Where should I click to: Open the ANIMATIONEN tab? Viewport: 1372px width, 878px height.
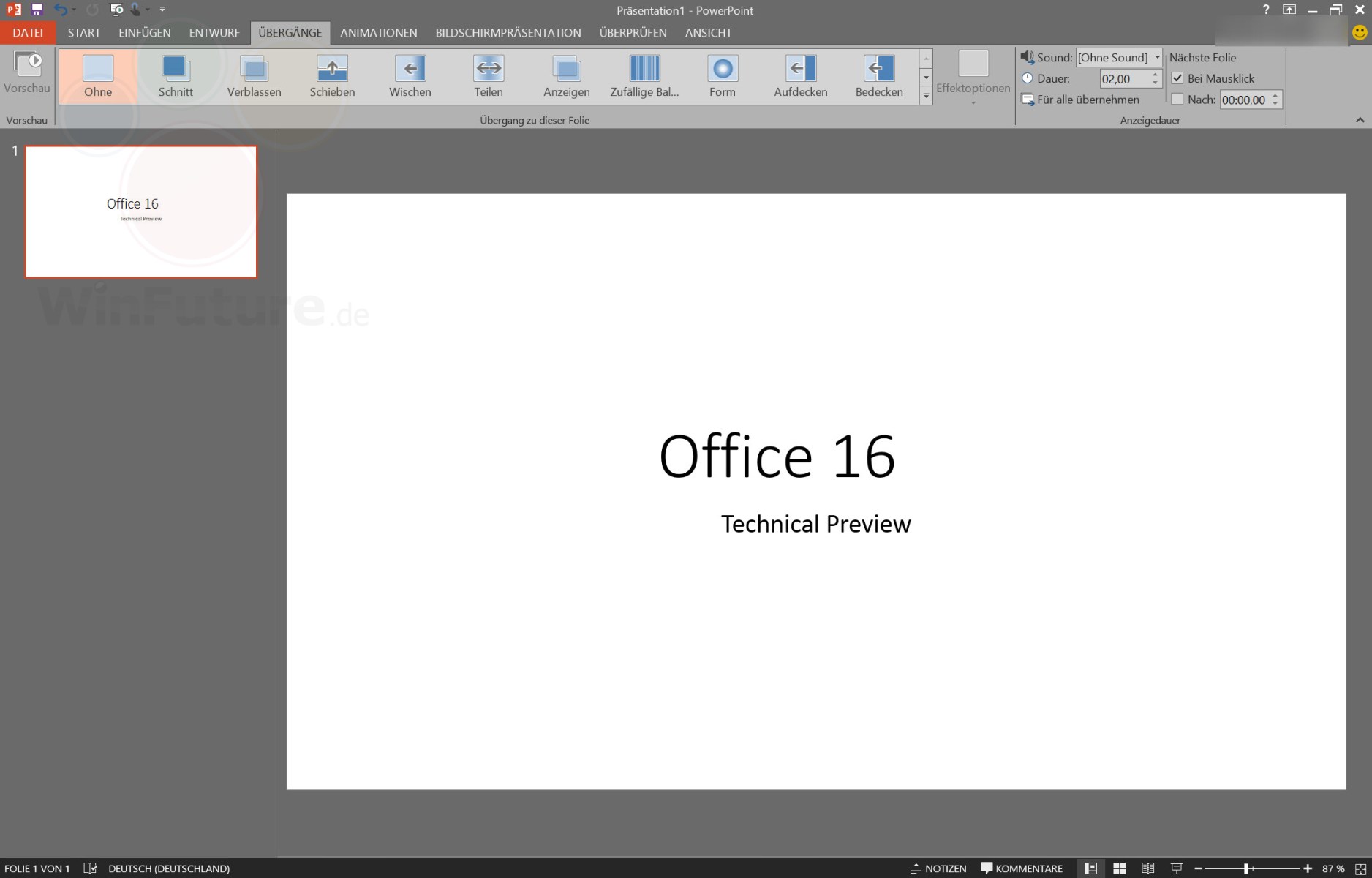tap(379, 33)
